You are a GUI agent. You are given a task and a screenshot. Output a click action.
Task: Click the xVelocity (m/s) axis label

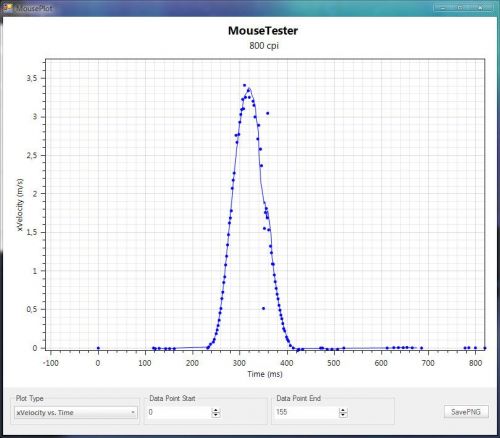[20, 205]
